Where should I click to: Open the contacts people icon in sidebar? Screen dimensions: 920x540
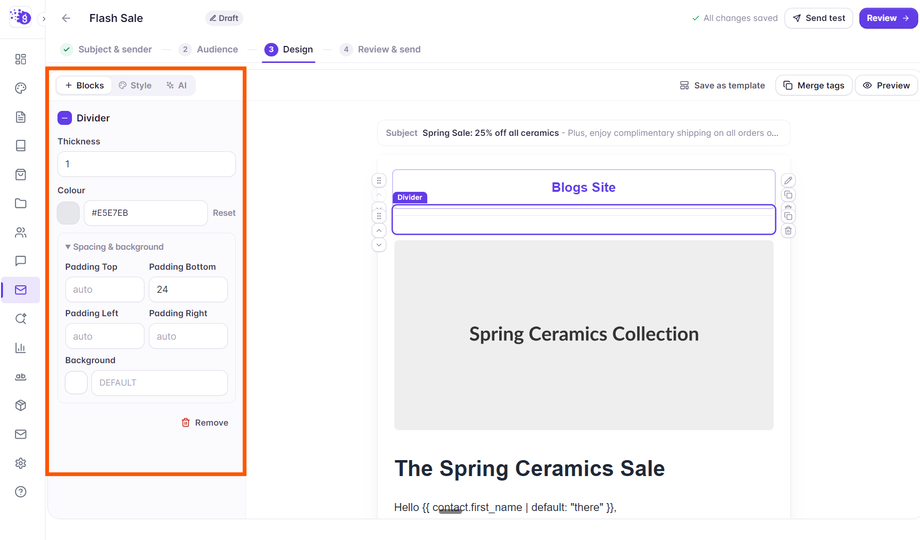coord(21,232)
